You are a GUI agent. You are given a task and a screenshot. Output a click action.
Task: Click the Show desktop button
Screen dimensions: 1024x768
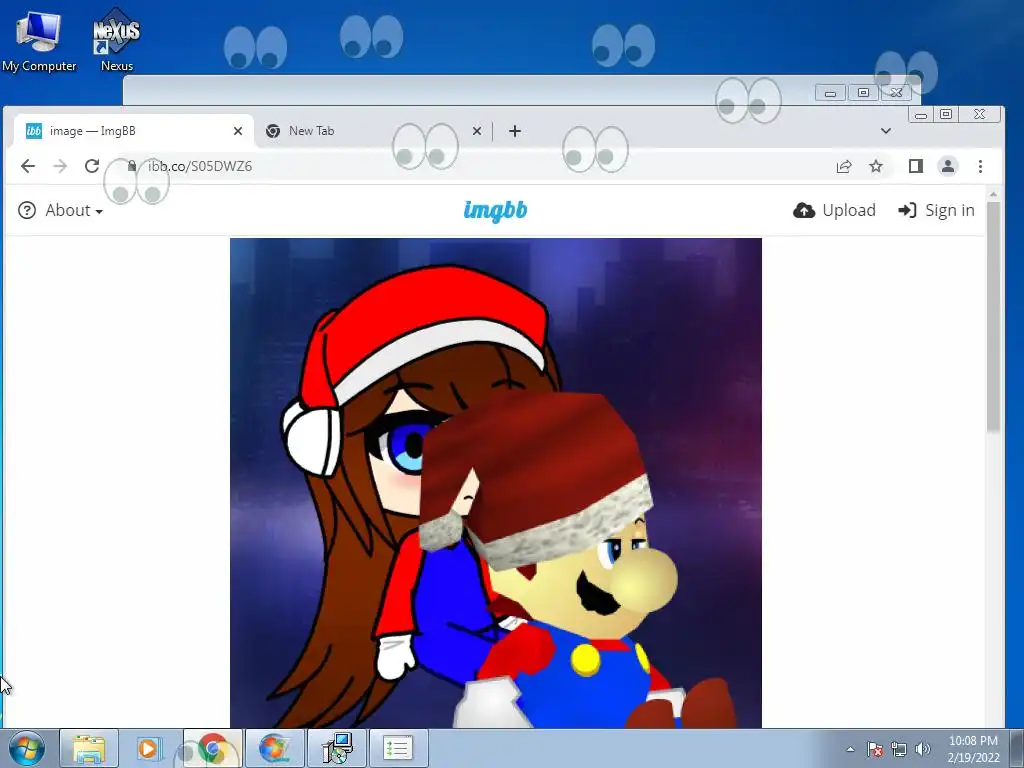click(x=1017, y=748)
